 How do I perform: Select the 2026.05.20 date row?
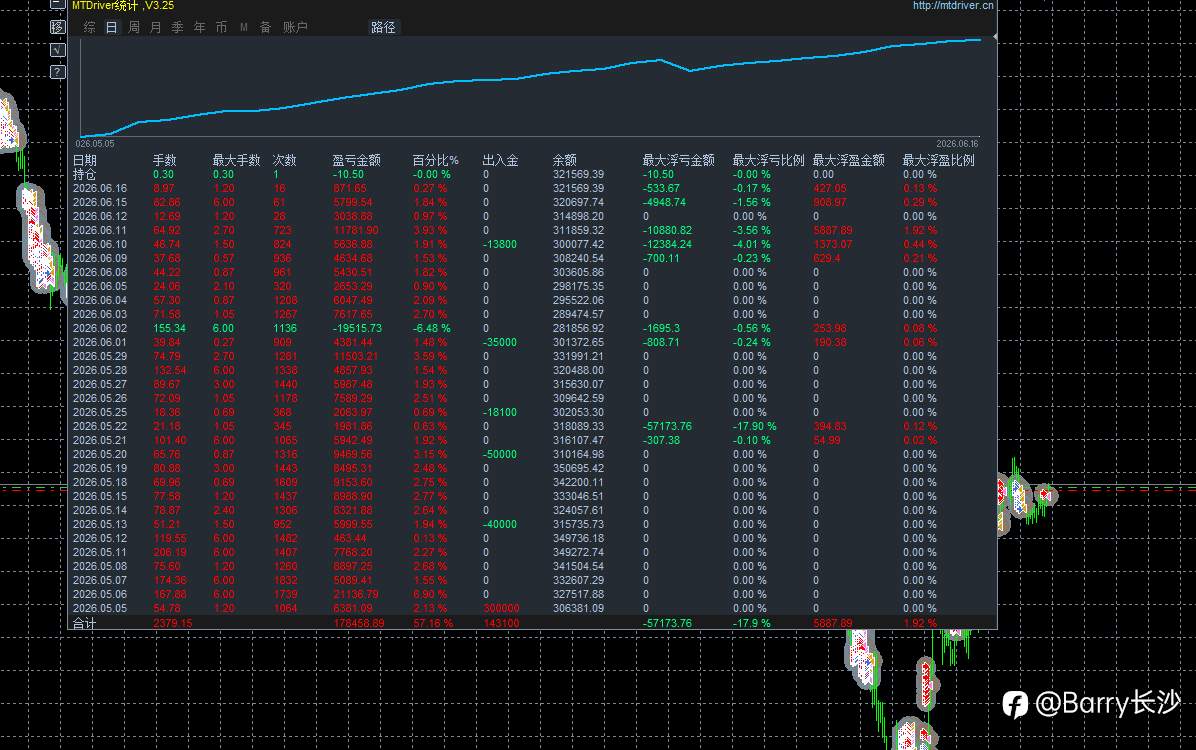pos(100,454)
